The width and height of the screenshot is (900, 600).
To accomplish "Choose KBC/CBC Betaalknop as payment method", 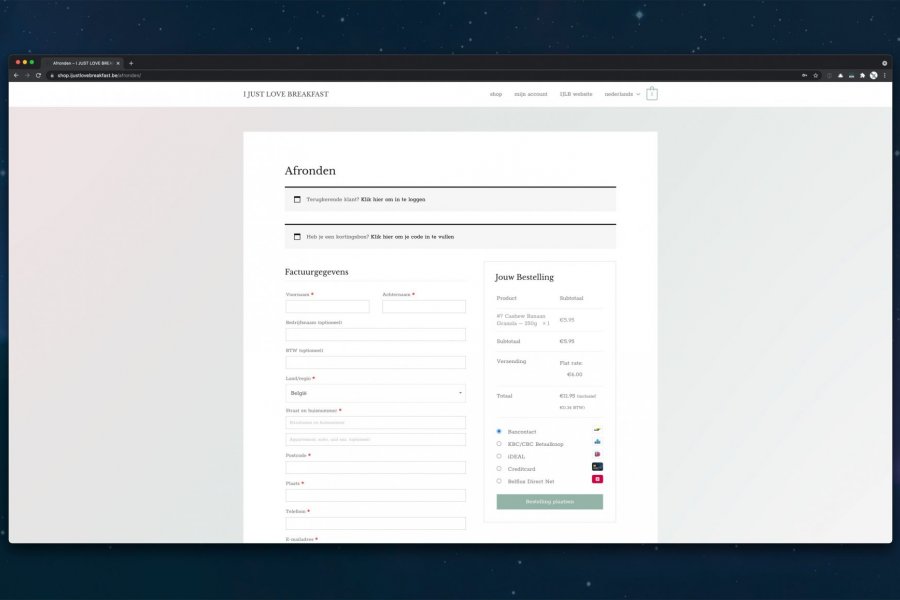I will pos(499,444).
